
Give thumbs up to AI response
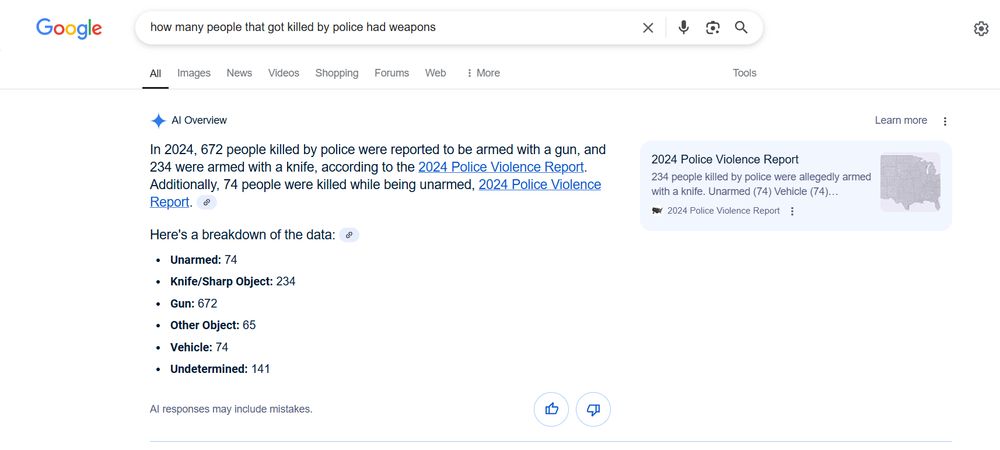552,409
